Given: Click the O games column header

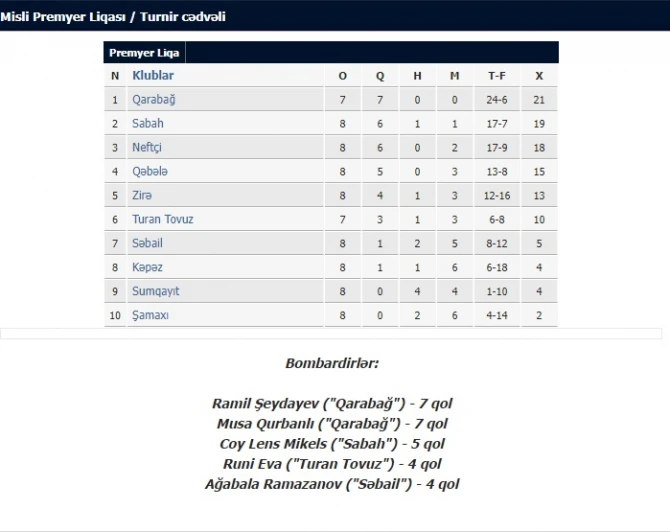Looking at the screenshot, I should click(342, 76).
